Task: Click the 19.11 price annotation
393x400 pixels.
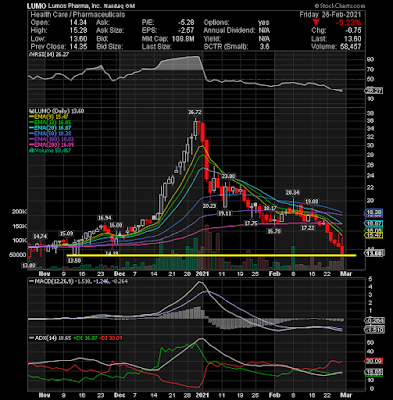Action: 225,213
